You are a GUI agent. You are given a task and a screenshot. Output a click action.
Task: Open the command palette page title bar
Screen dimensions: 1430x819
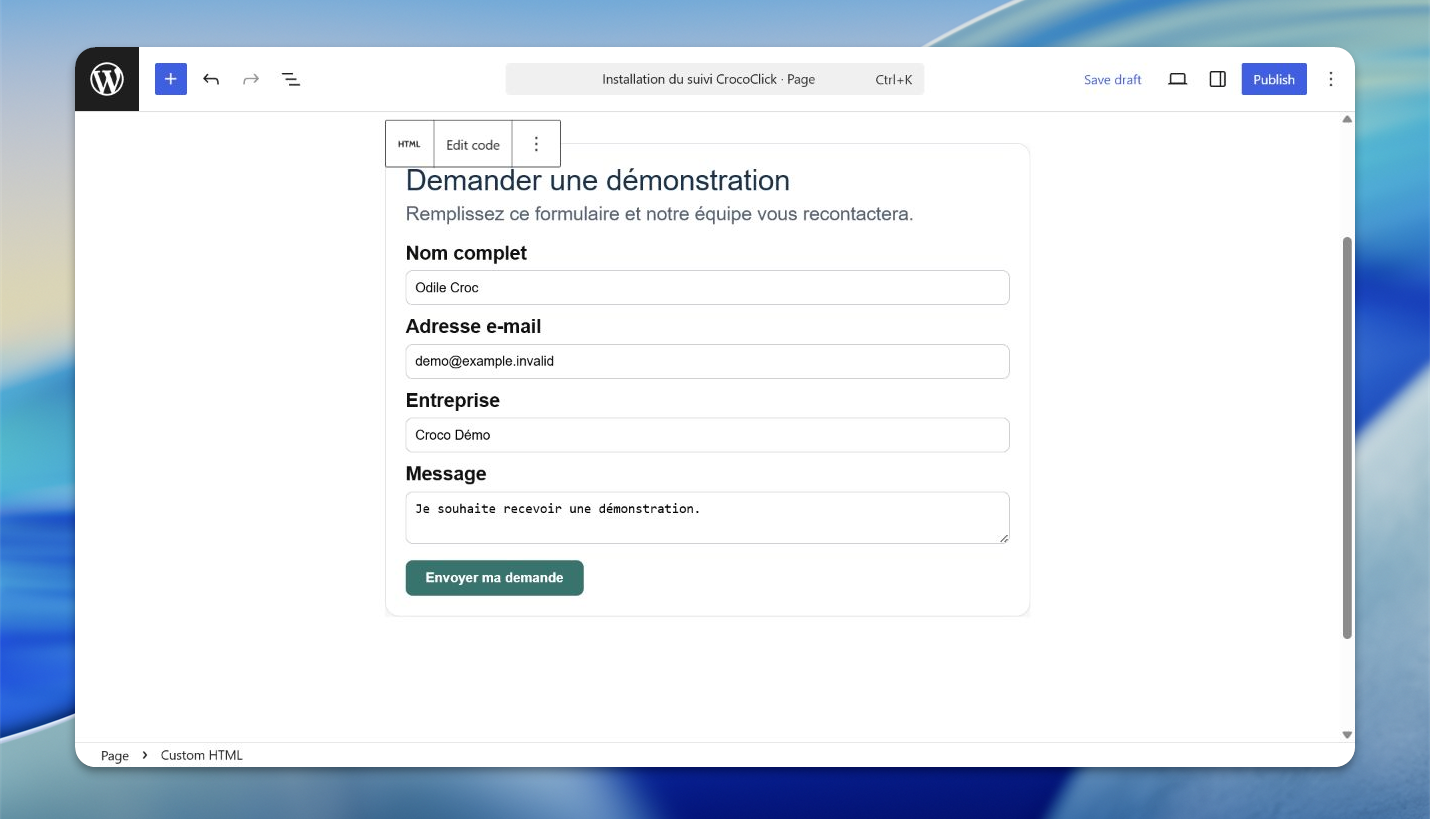click(715, 79)
